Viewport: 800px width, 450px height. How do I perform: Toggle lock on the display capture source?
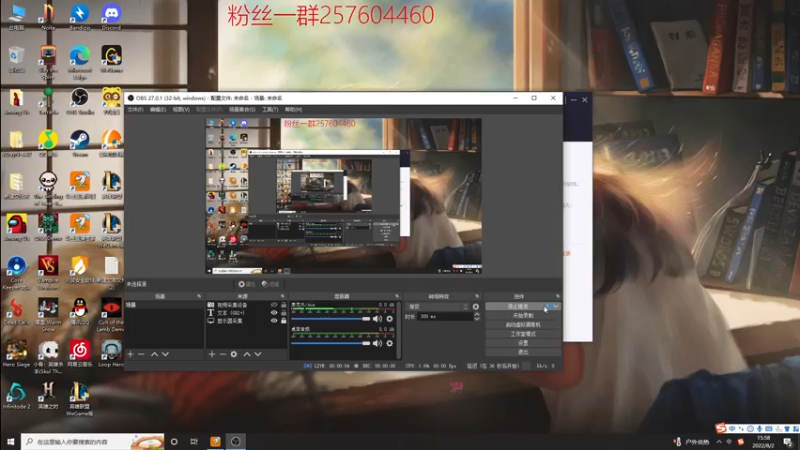pyautogui.click(x=284, y=321)
